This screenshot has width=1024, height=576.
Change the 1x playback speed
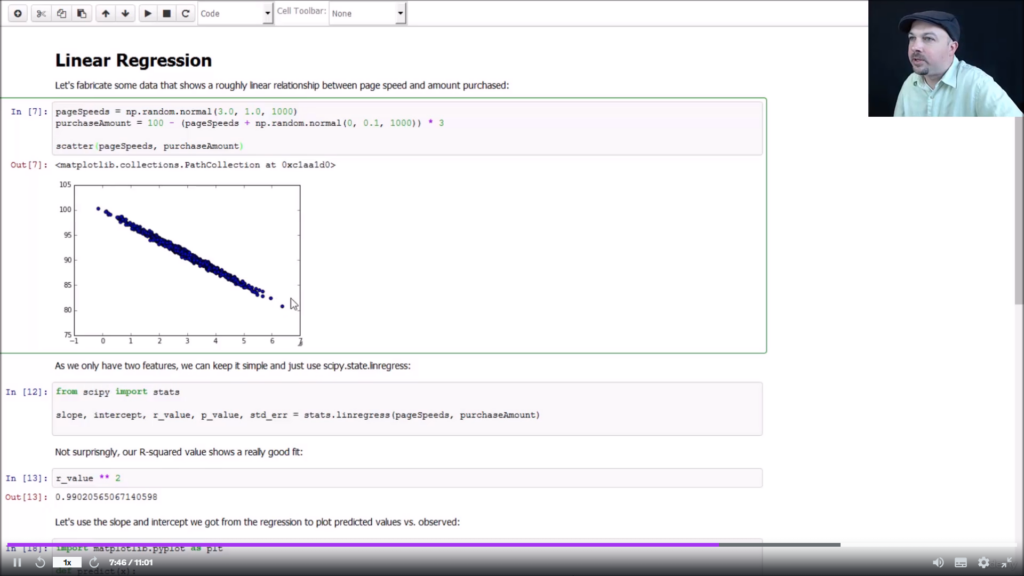[x=67, y=562]
